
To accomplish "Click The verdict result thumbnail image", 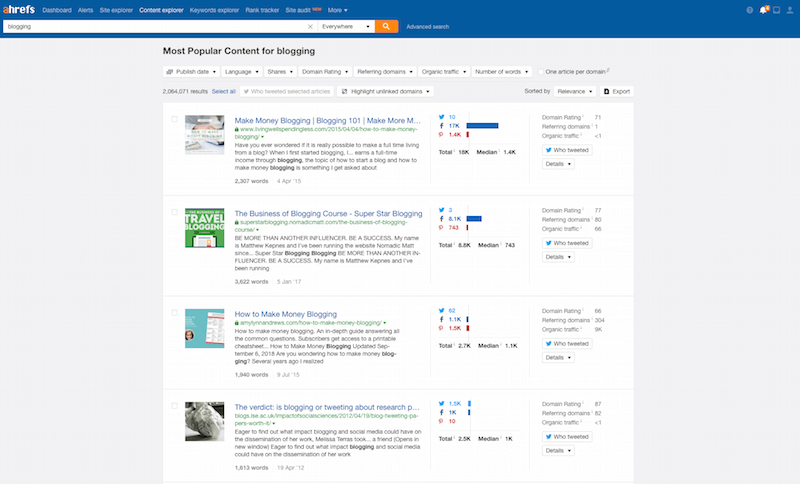I will 205,421.
